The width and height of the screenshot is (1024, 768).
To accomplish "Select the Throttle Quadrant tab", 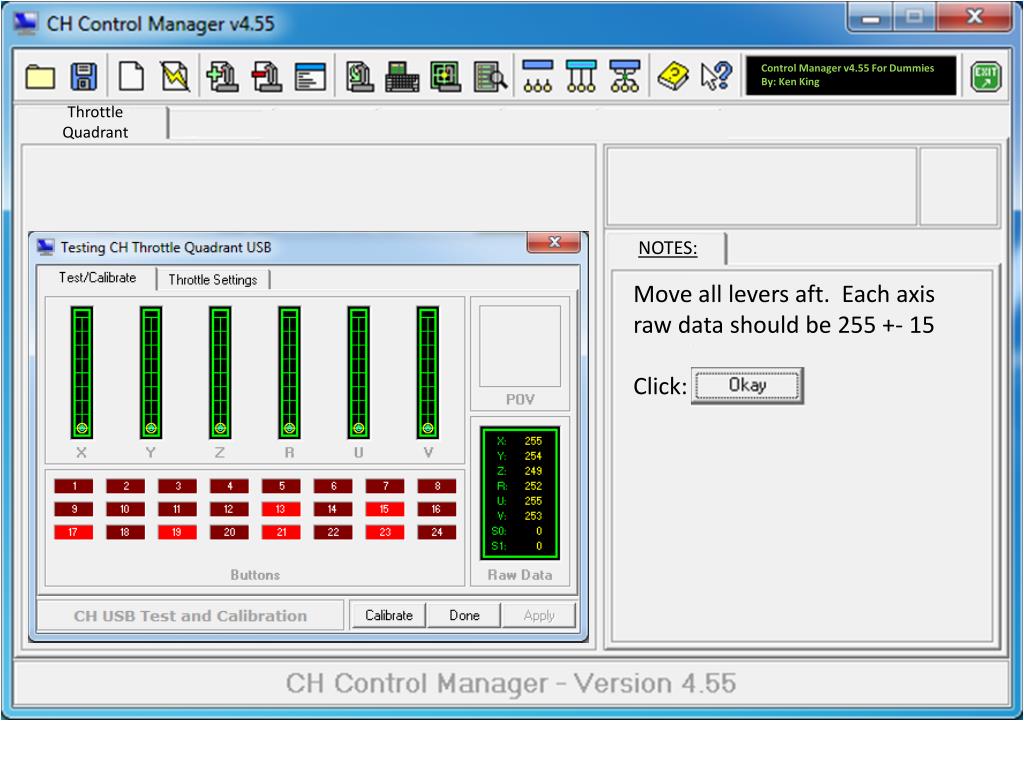I will 95,122.
